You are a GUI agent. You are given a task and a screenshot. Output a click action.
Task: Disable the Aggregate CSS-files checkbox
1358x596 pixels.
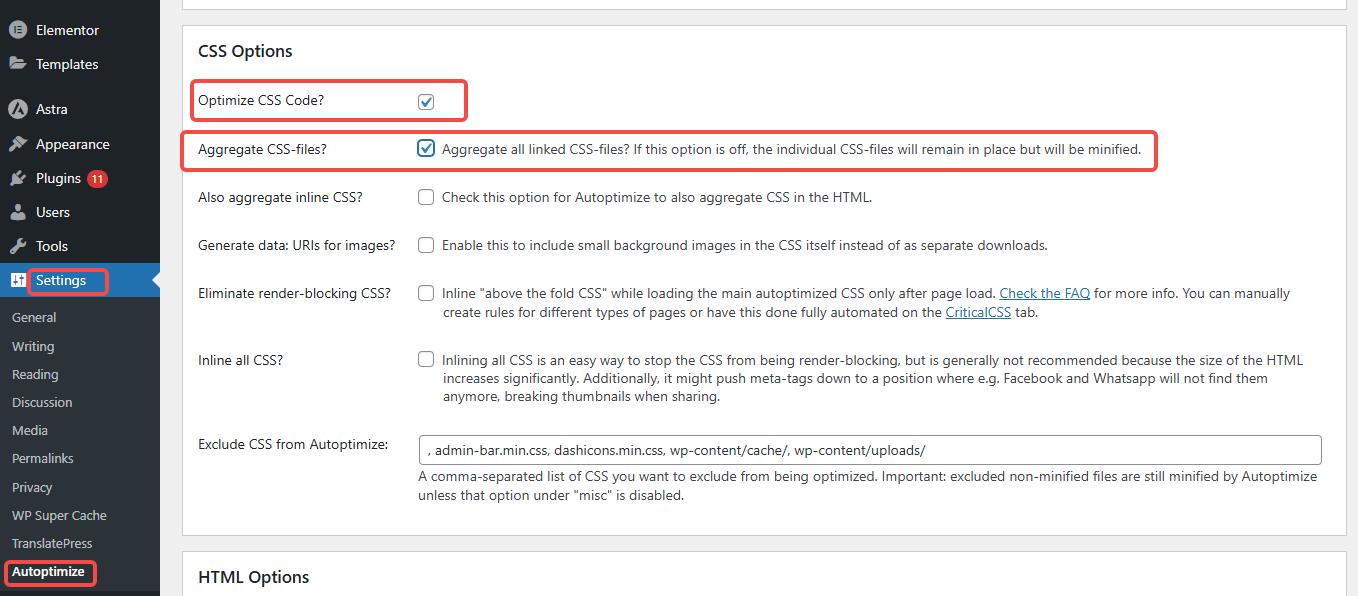point(426,149)
